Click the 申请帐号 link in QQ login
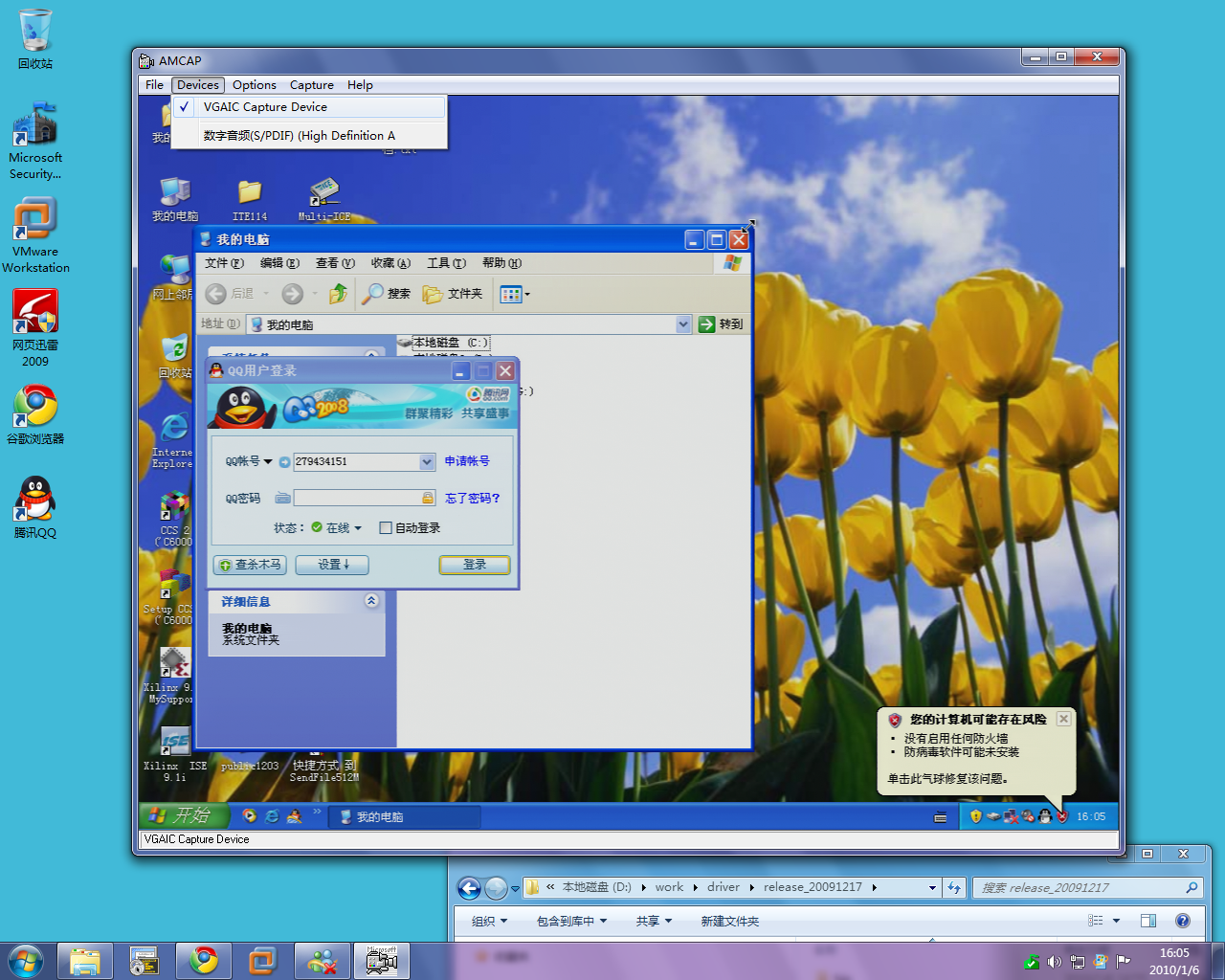 (x=467, y=461)
